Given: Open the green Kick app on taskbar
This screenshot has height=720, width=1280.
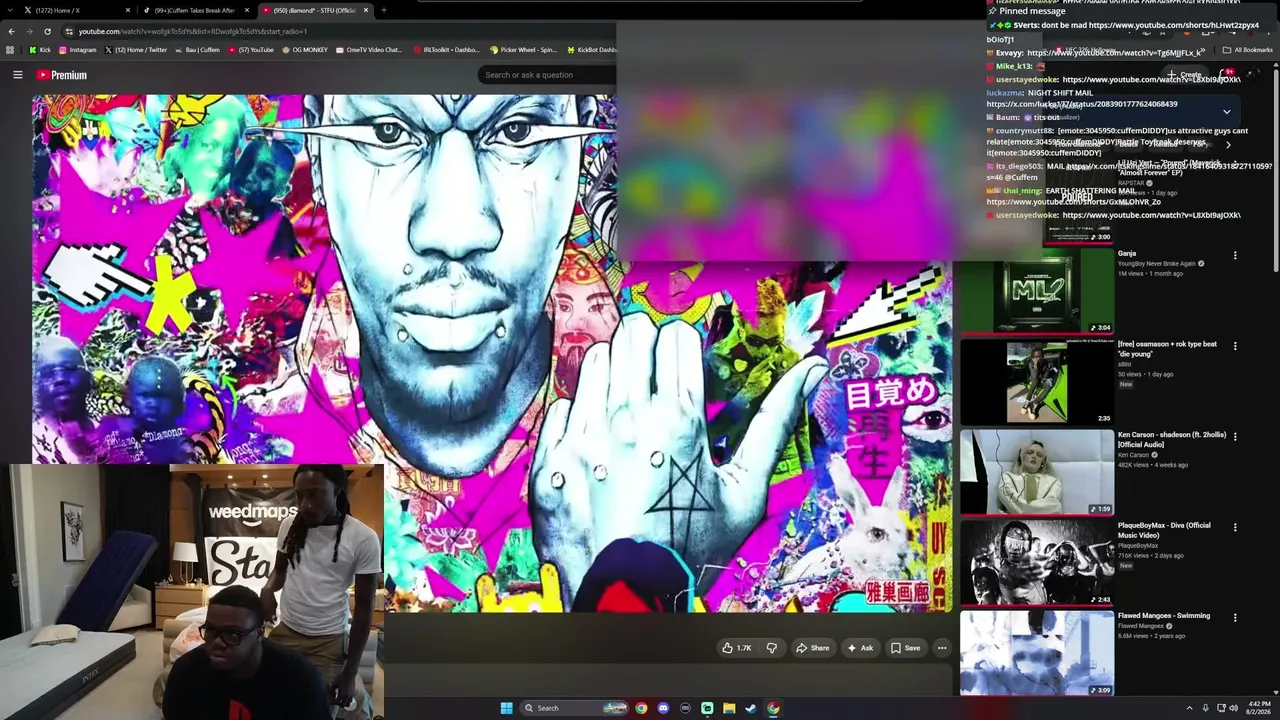Looking at the screenshot, I should (x=707, y=708).
